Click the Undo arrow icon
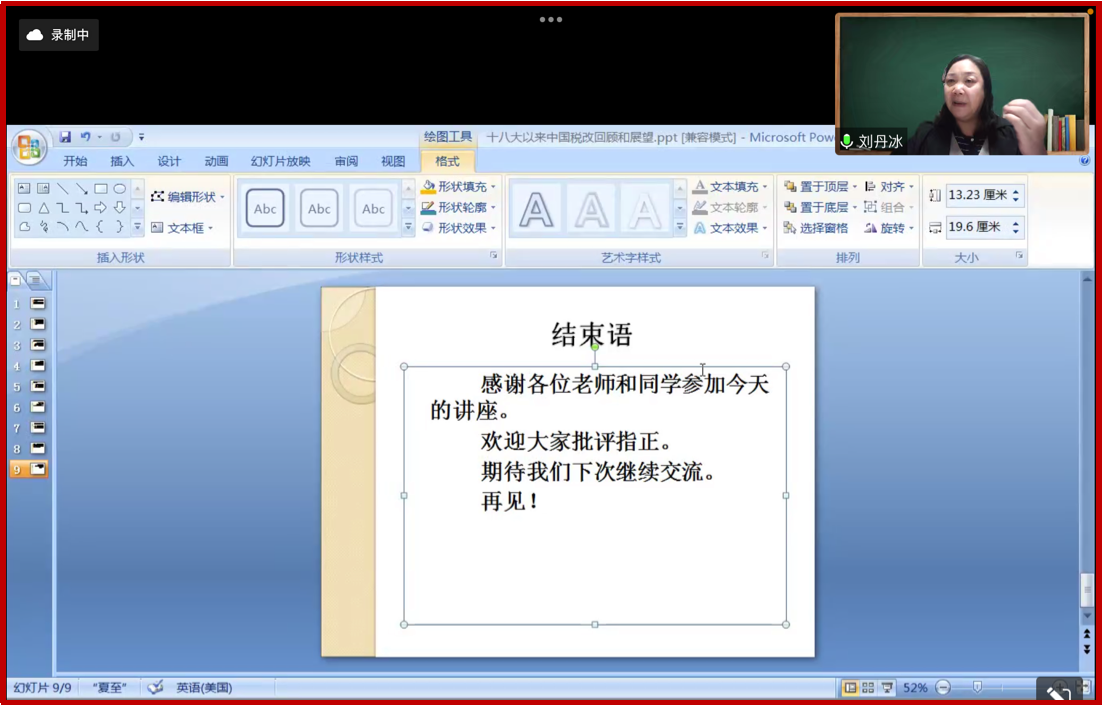Viewport: 1103px width, 705px height. pos(86,137)
